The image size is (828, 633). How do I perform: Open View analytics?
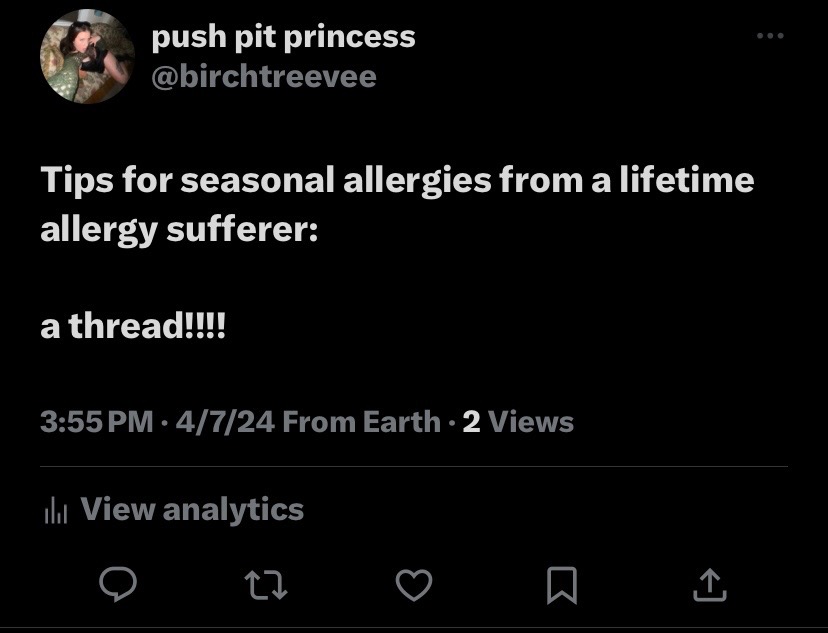coord(192,509)
